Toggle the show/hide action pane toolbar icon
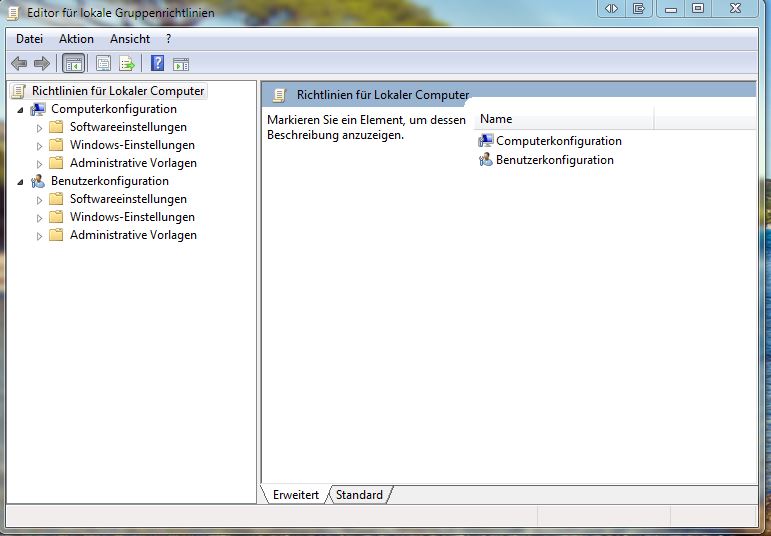771x536 pixels. (181, 64)
